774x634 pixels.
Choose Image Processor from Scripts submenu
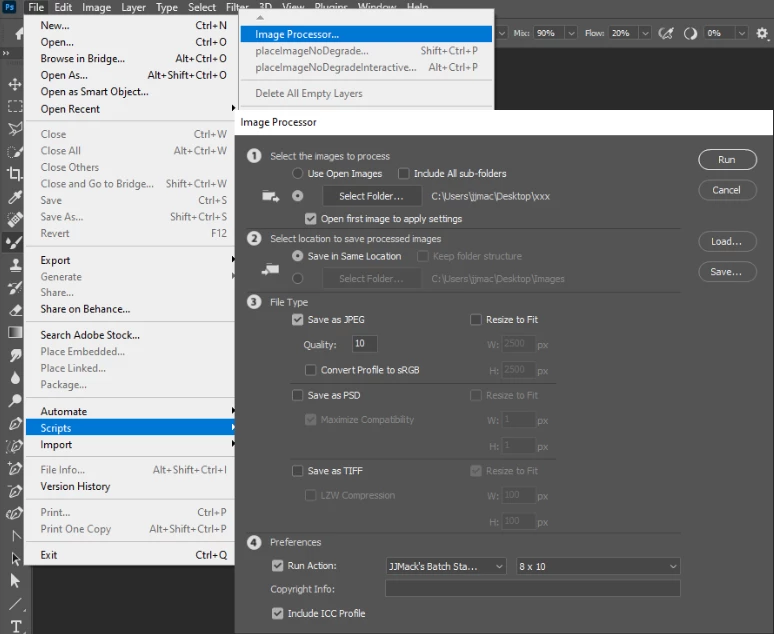[366, 34]
